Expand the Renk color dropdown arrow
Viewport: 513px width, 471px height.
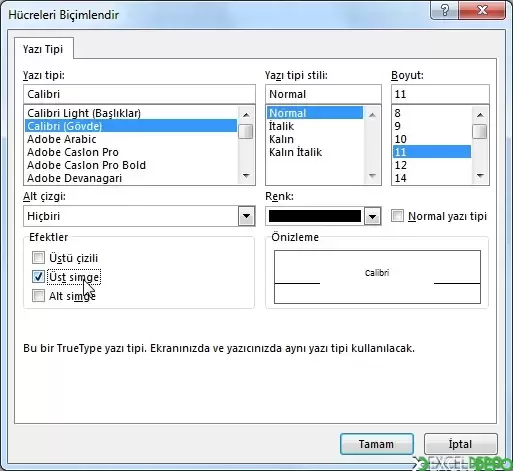pyautogui.click(x=372, y=217)
